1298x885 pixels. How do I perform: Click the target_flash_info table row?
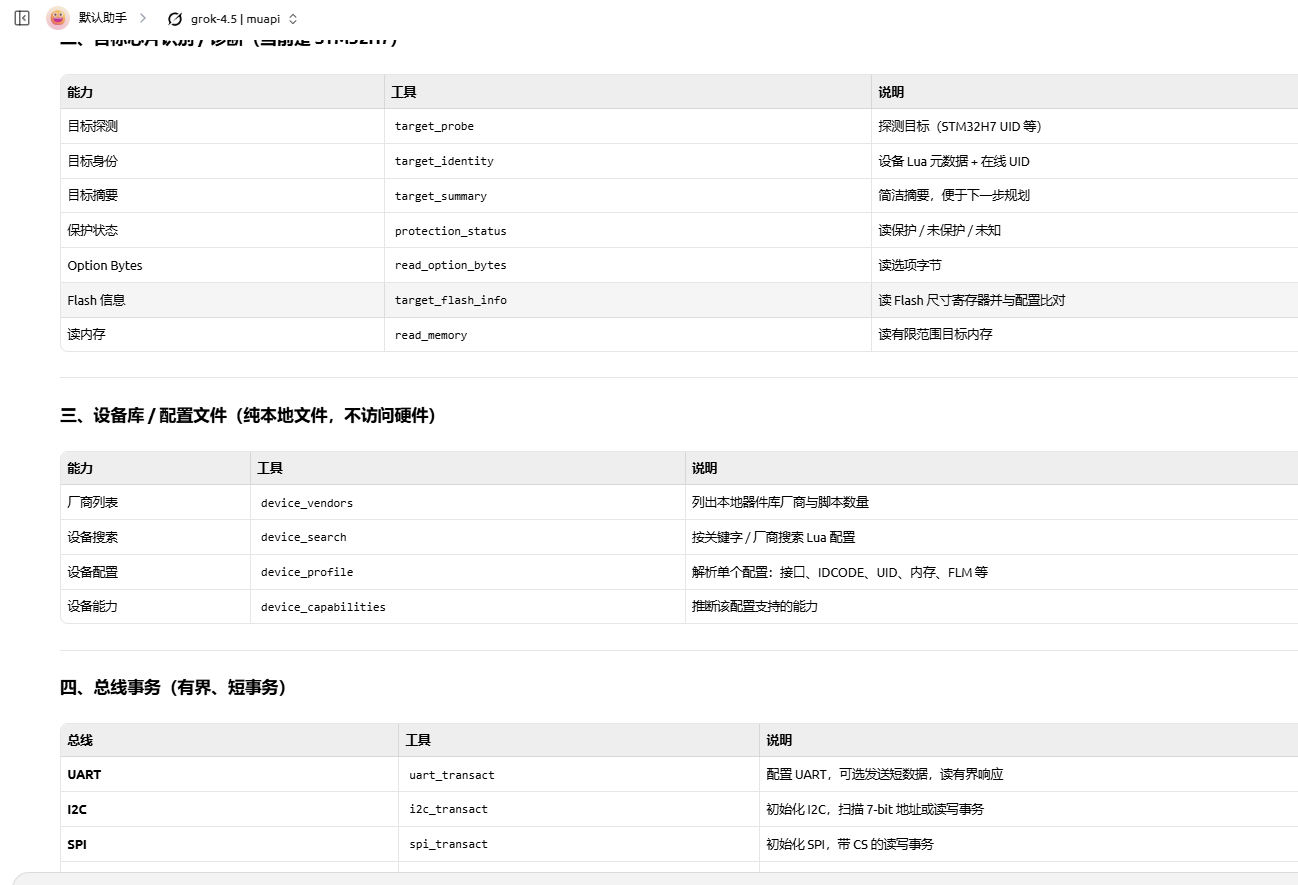coord(679,300)
